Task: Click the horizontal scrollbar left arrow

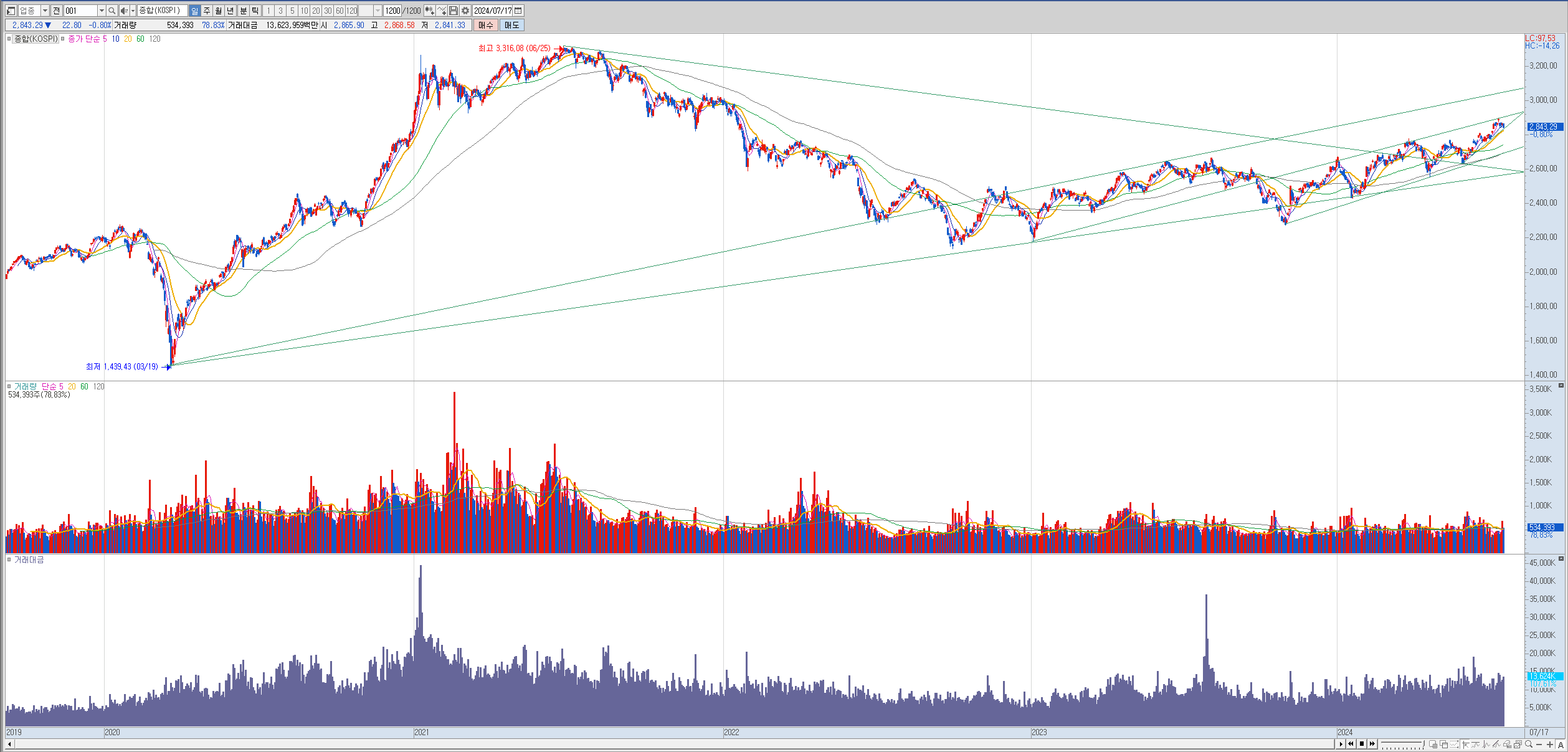Action: [9, 744]
